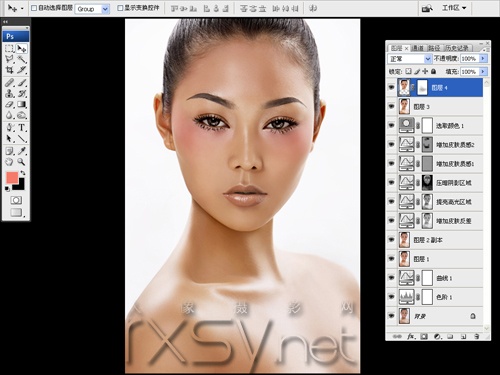This screenshot has height=375, width=500.
Task: Change screen mode at toolbox bottom
Action: click(x=16, y=212)
